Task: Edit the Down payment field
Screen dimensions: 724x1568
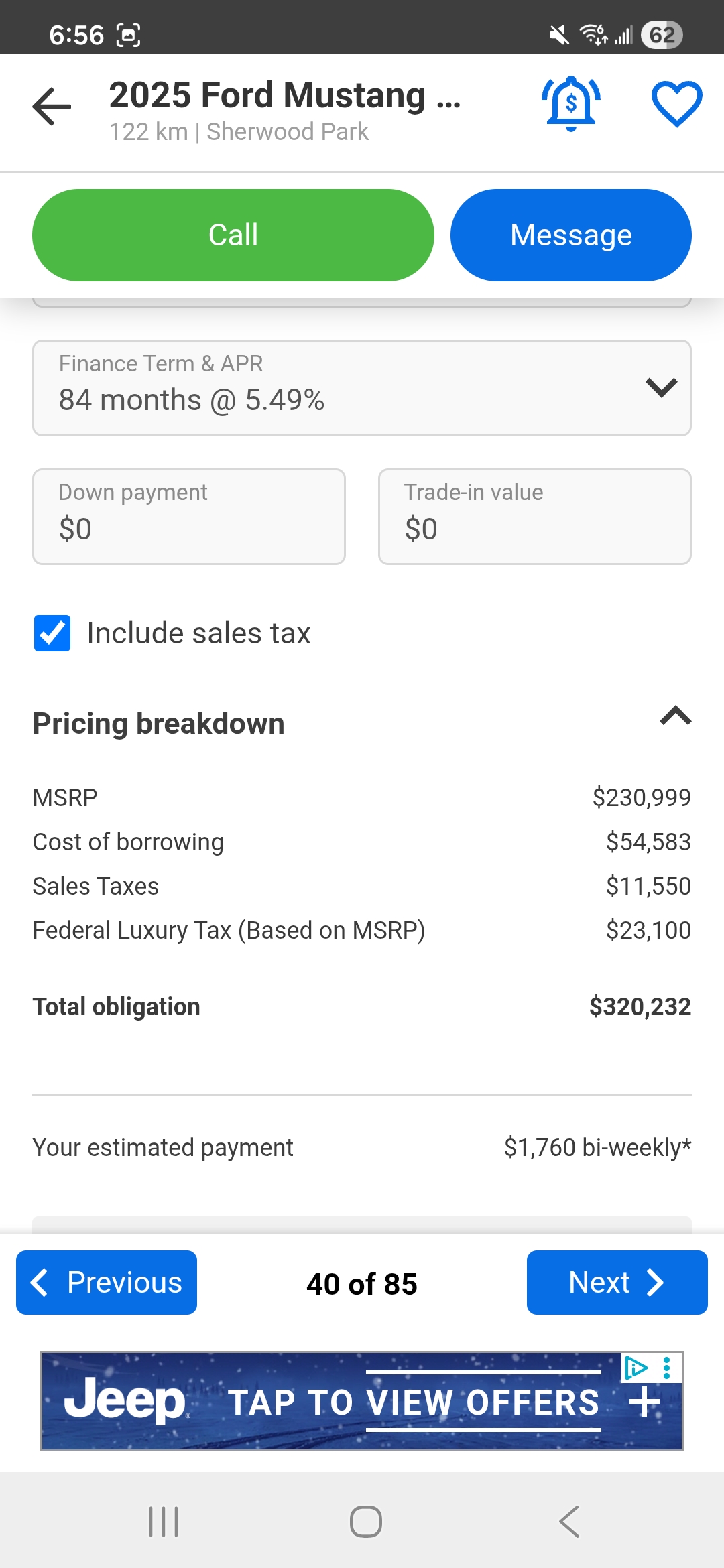Action: coord(189,517)
